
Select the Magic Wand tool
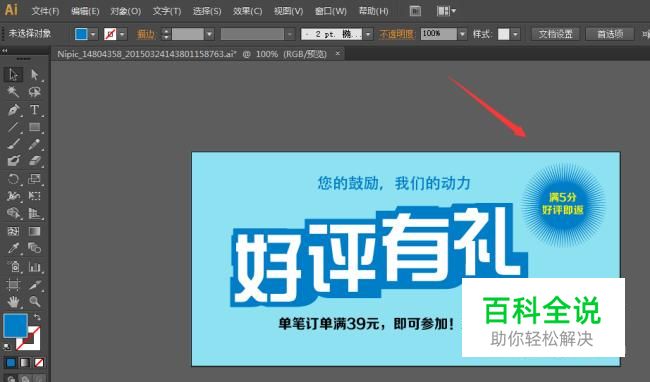[x=13, y=92]
